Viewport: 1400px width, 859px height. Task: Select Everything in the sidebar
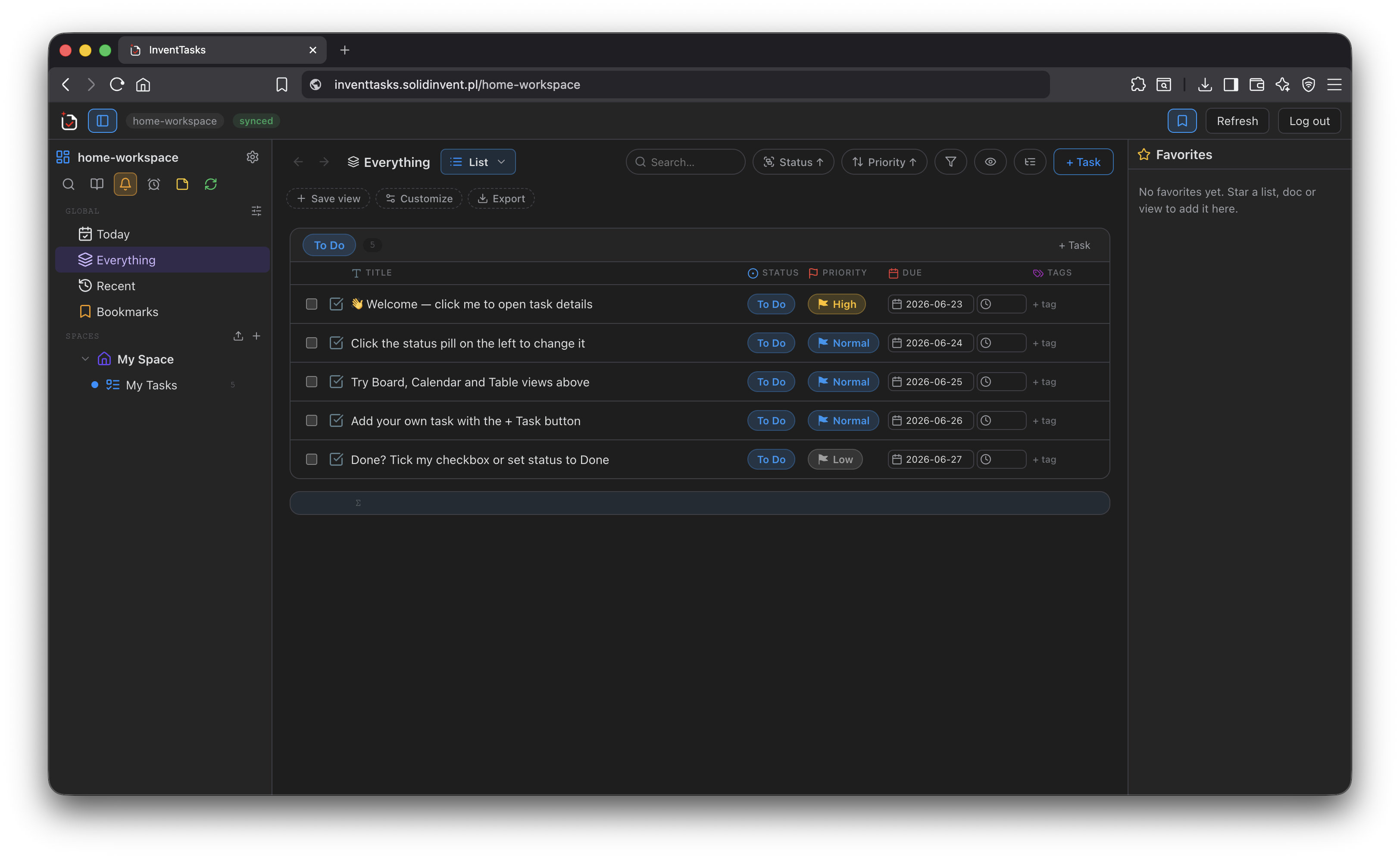point(162,260)
